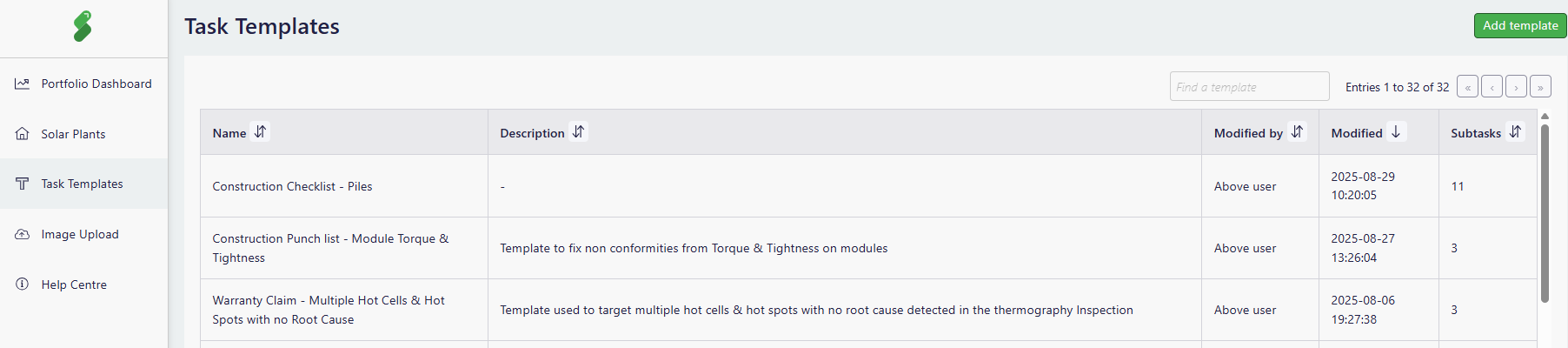1568x348 pixels.
Task: Go to next page of entries
Action: tap(1516, 86)
